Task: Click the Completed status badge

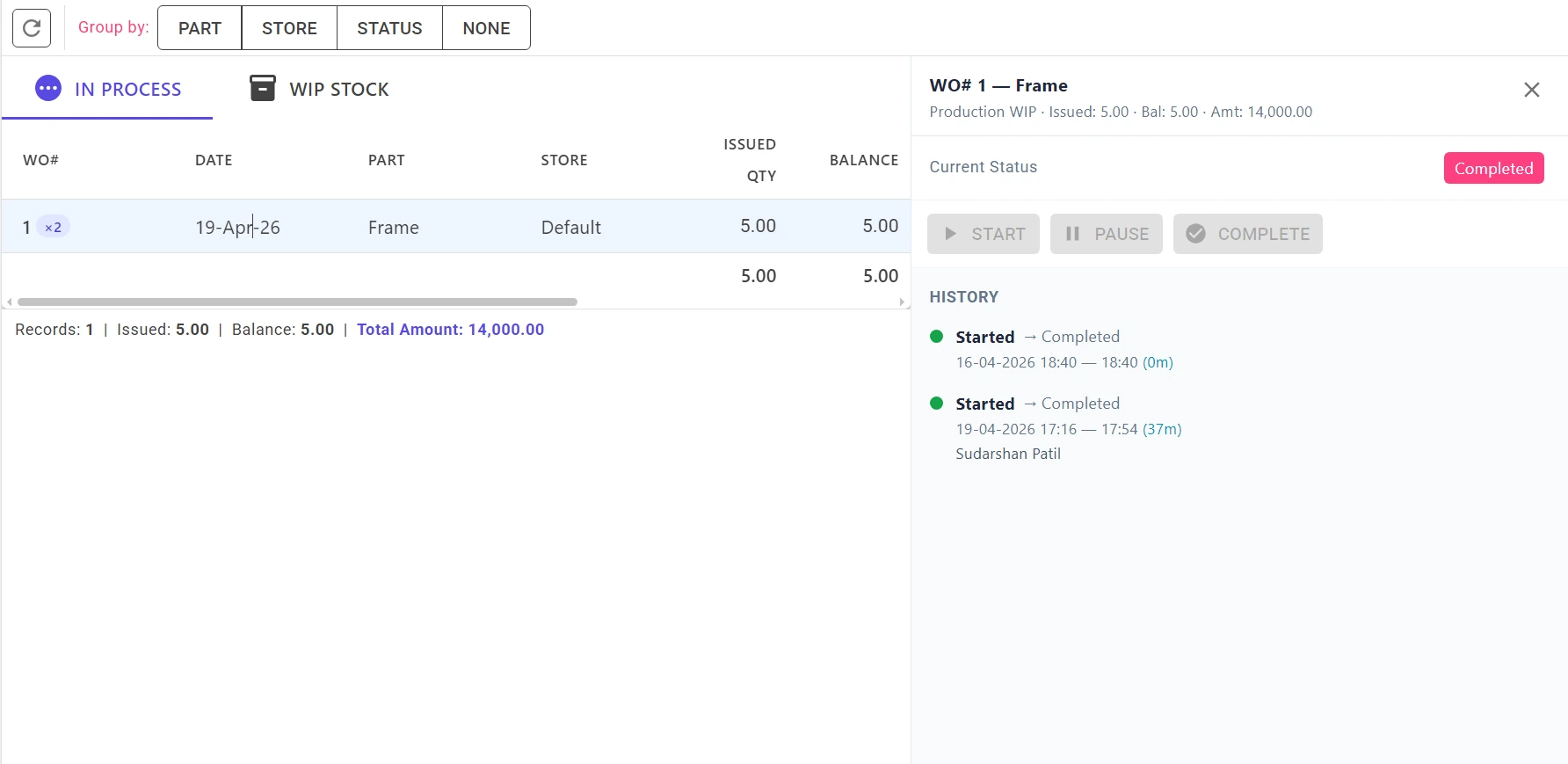Action: 1494,168
